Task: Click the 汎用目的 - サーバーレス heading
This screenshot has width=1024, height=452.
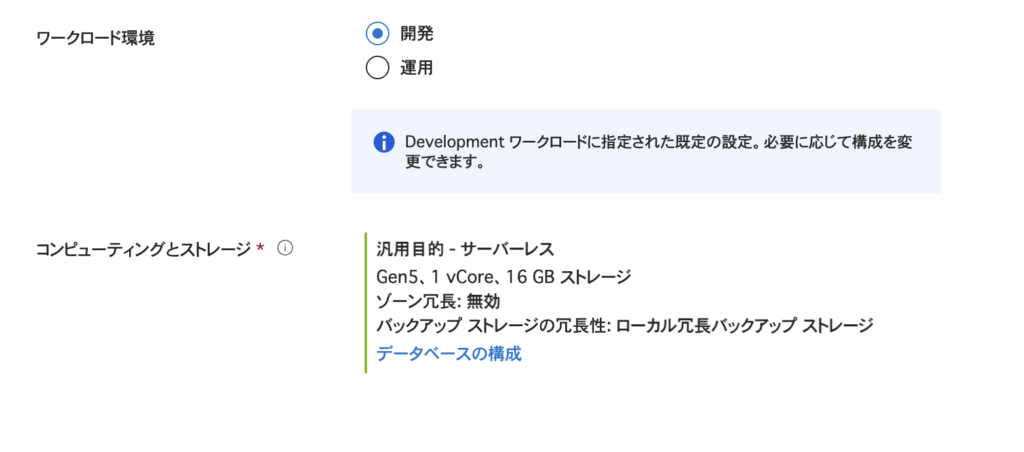Action: (465, 249)
